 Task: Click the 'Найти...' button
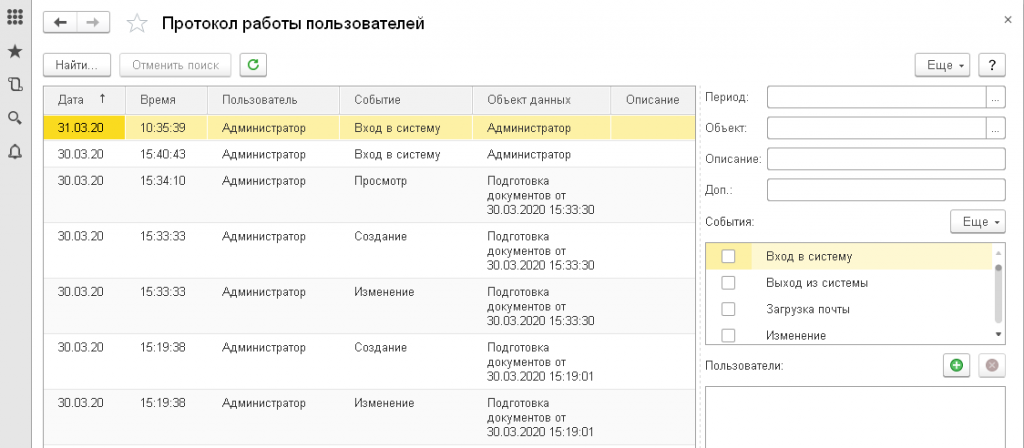tap(77, 65)
